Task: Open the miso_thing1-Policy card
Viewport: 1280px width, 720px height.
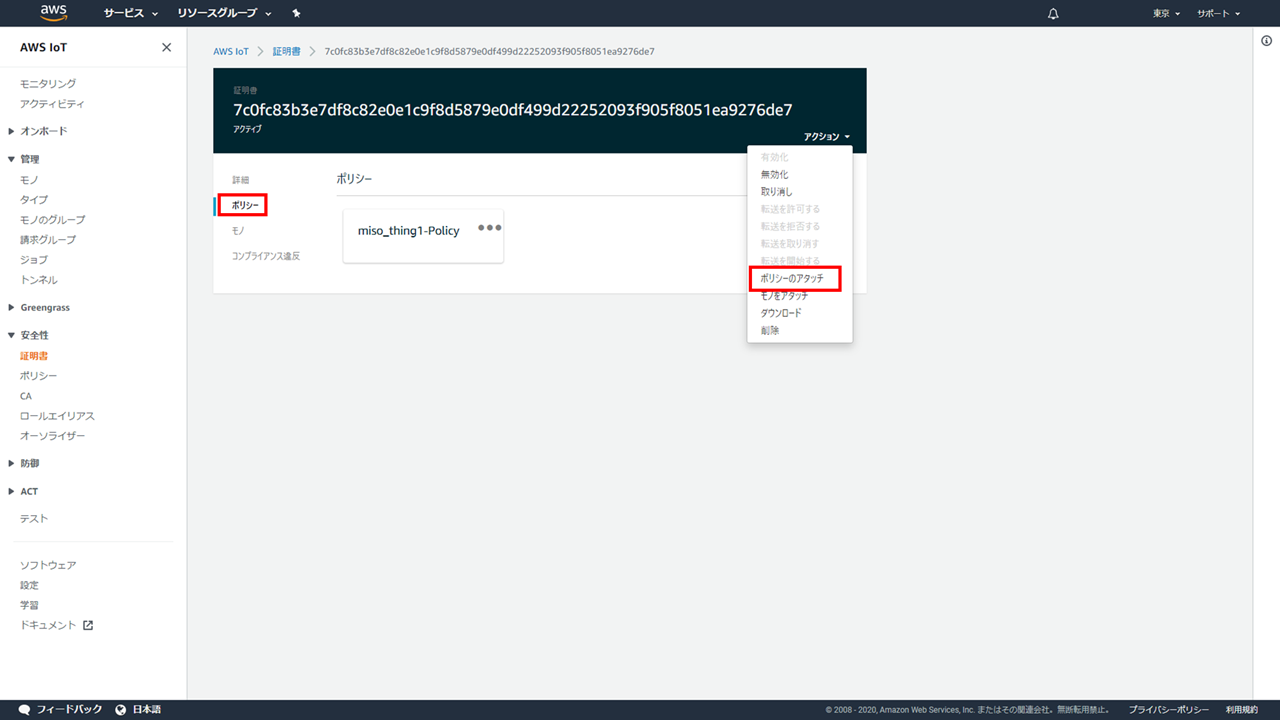Action: [408, 231]
